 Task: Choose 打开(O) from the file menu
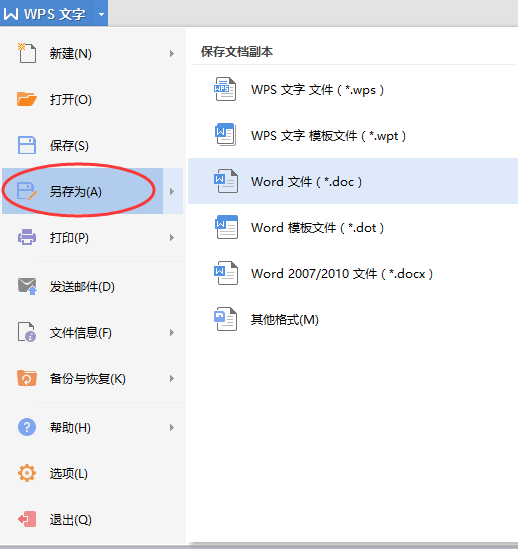[x=92, y=99]
